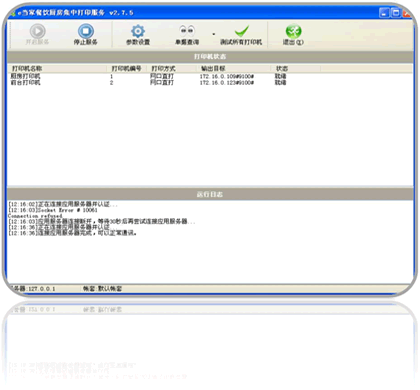Screen dimensions: 420x390
Task: Select the Socket Error 10061 log line
Action: coord(53,210)
